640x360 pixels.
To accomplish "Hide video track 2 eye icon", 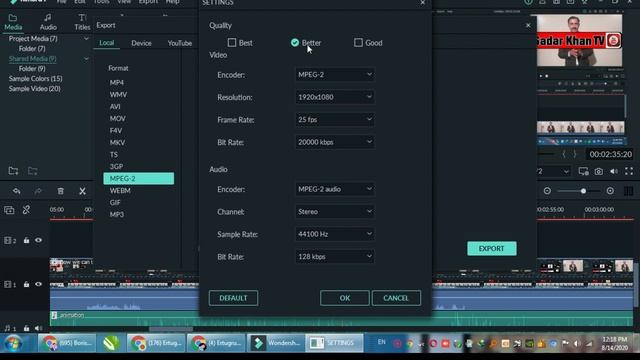I will click(38, 240).
